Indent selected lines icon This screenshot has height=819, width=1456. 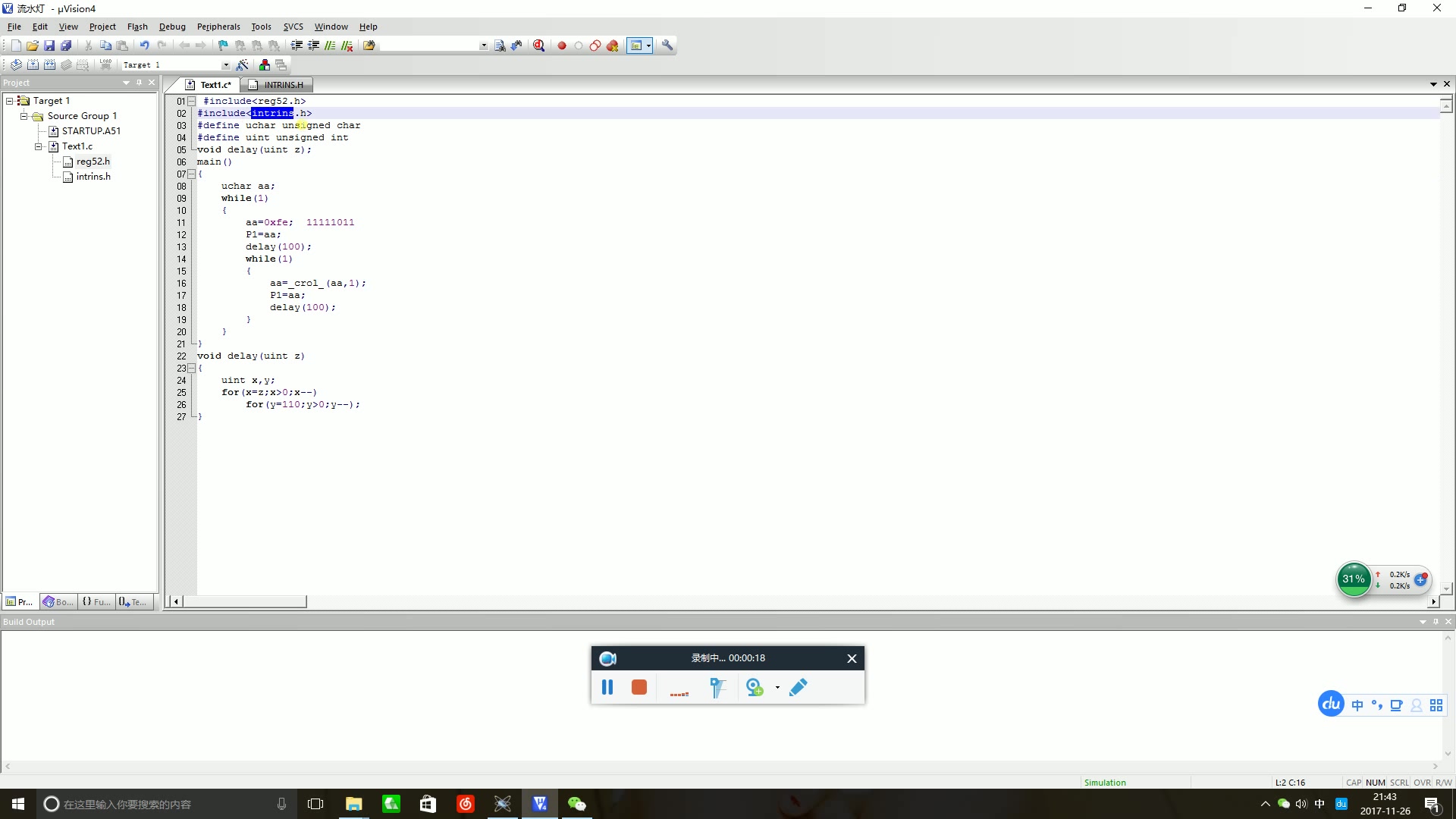[x=297, y=45]
